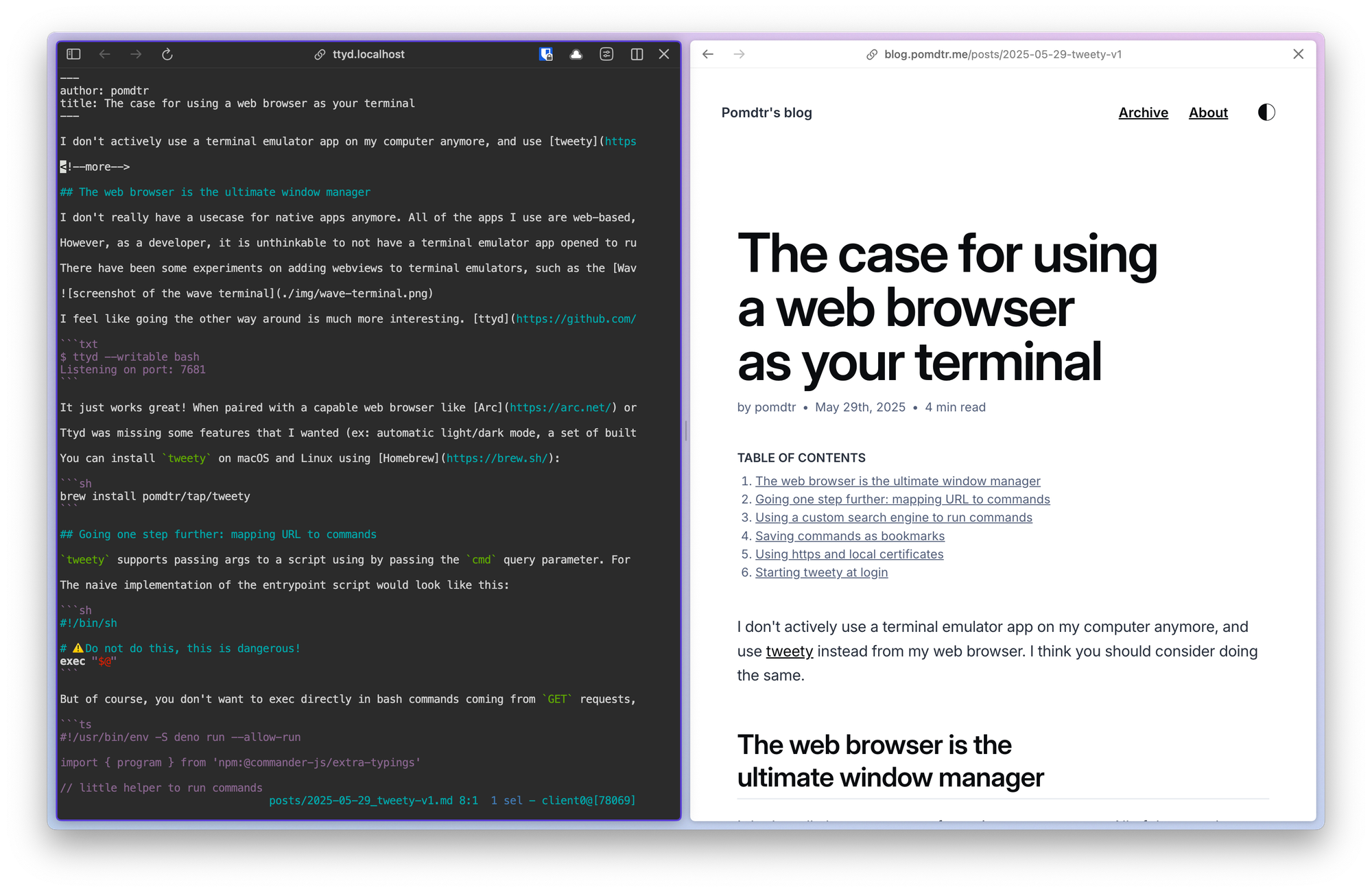
Task: Click the split pane divider handle between the panes
Action: [x=686, y=431]
